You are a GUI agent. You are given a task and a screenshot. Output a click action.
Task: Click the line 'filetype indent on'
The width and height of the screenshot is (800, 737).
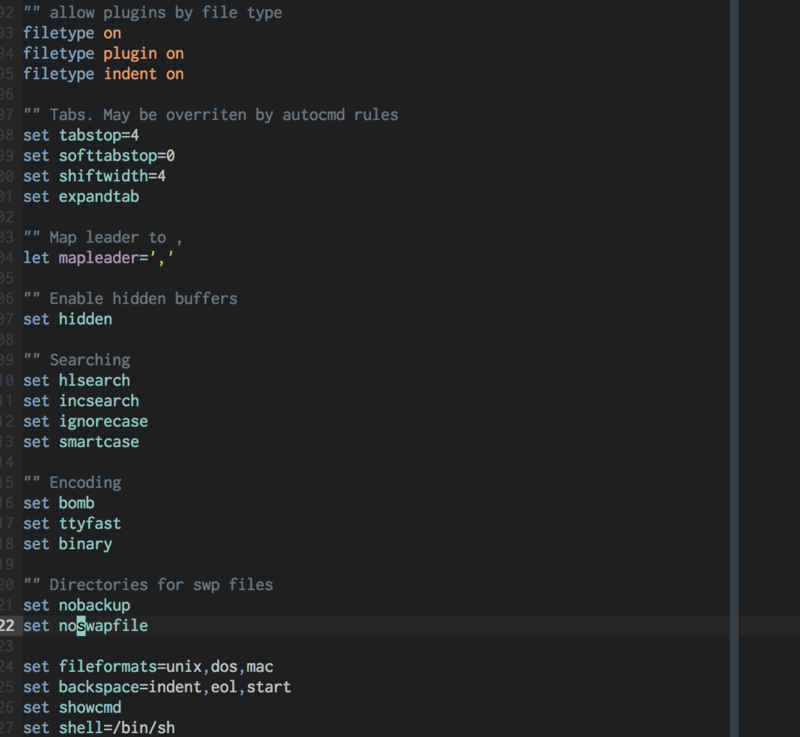(x=104, y=74)
